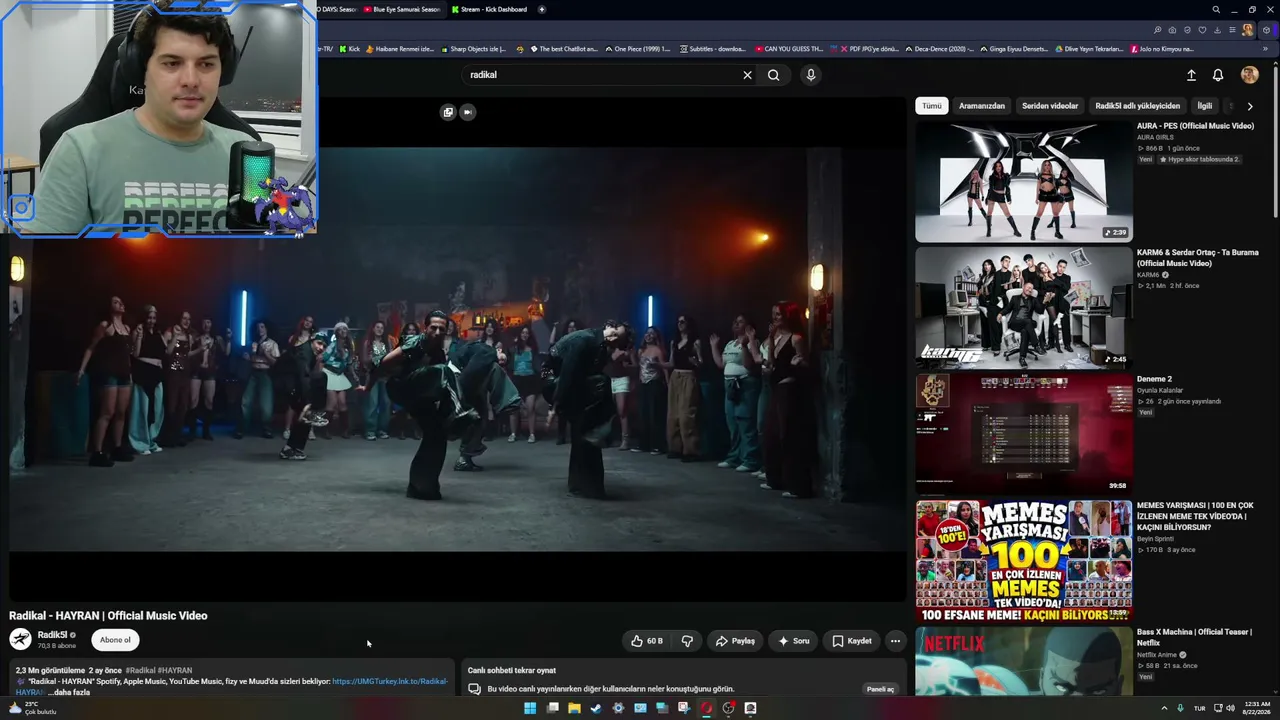Select the 'Seriden videolar' filter chip

1050,106
